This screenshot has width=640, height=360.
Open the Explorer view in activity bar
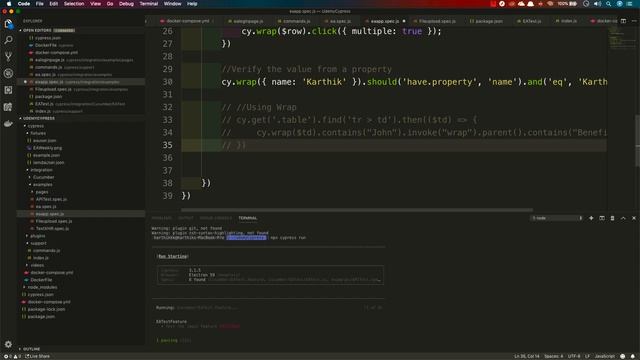coord(8,24)
